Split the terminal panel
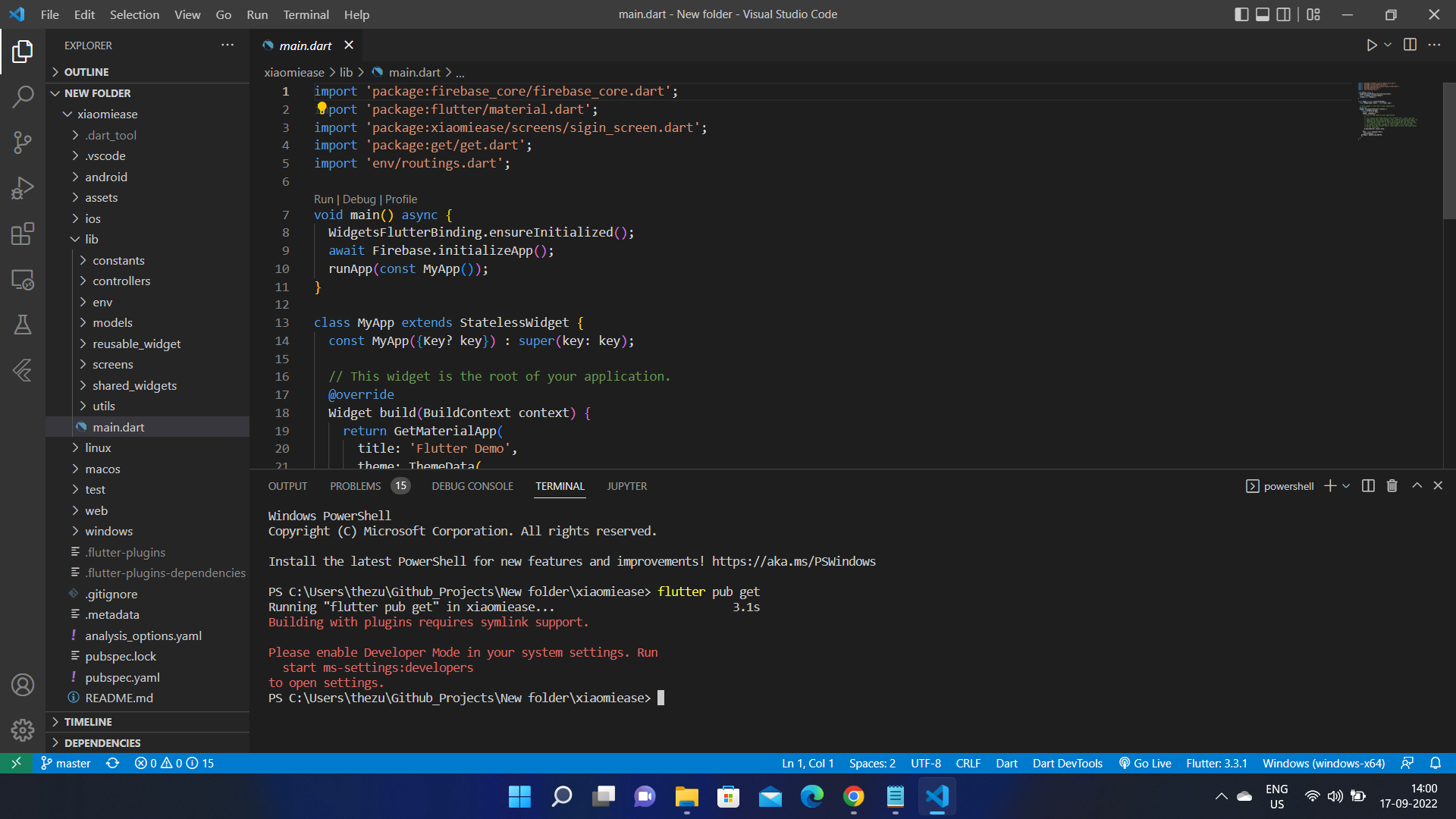 point(1368,486)
